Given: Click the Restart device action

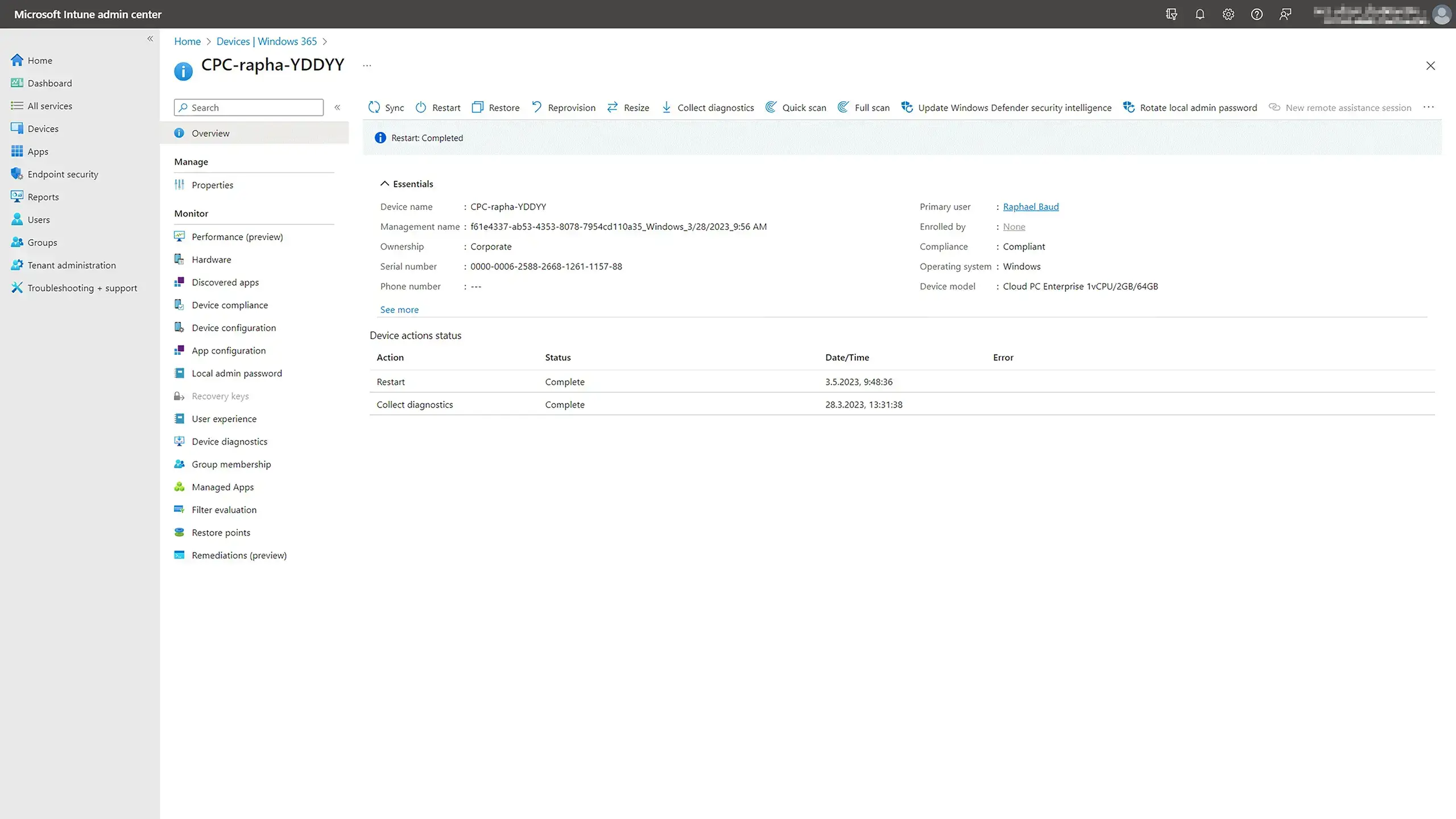Looking at the screenshot, I should pyautogui.click(x=438, y=107).
